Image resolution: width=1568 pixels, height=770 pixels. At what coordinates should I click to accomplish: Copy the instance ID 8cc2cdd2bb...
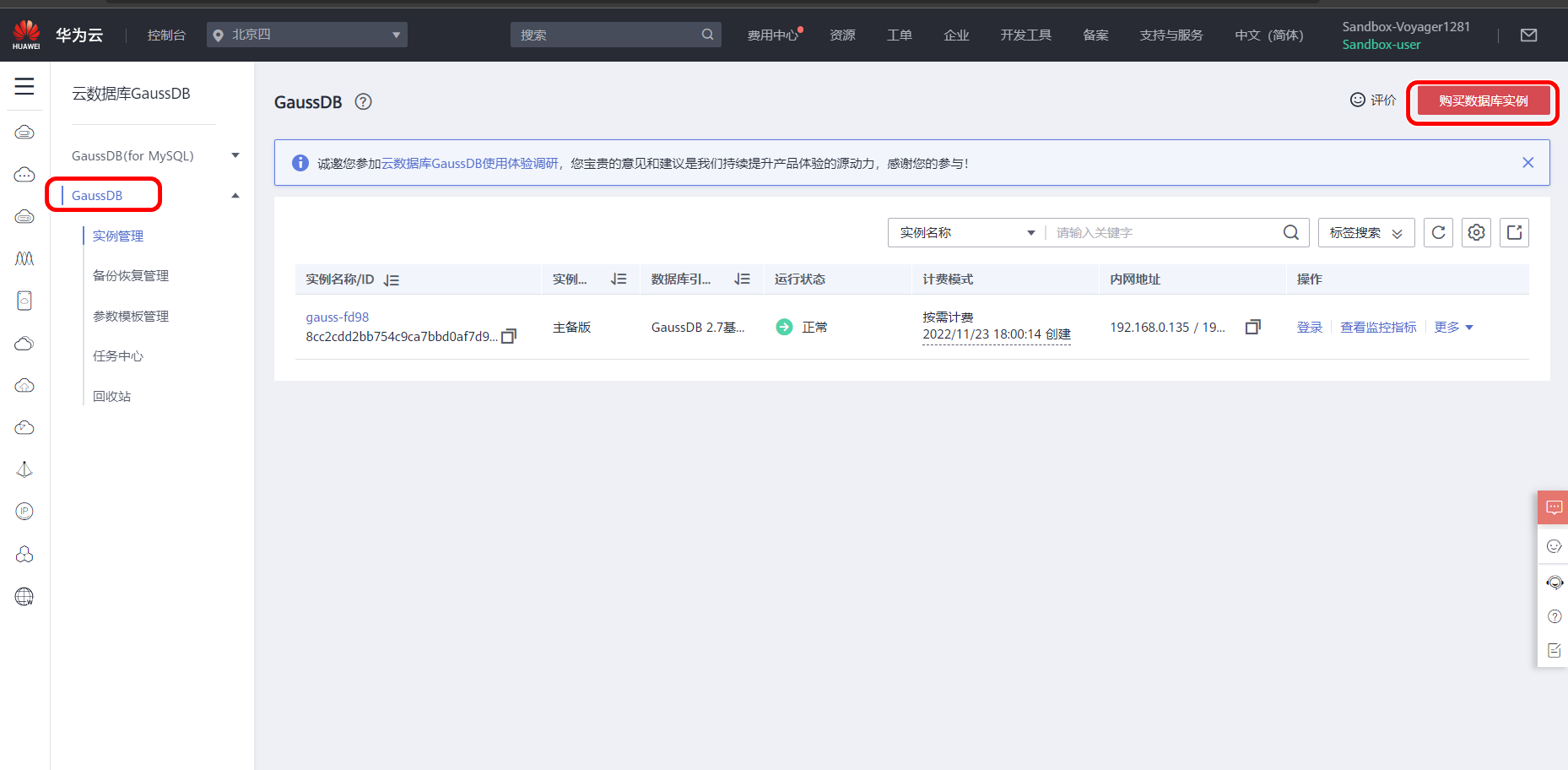tap(509, 336)
